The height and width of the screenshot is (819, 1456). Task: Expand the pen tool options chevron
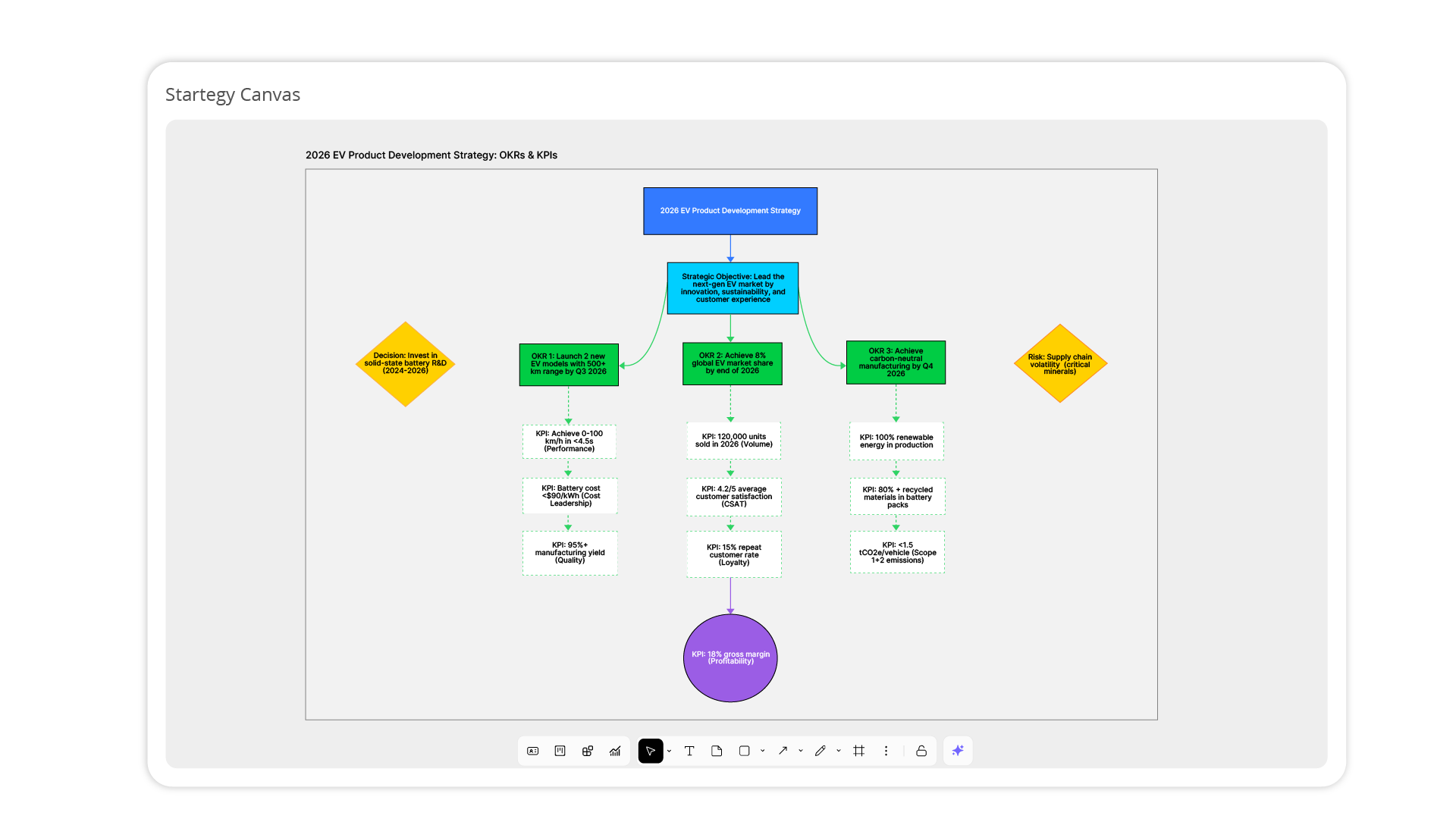(839, 751)
